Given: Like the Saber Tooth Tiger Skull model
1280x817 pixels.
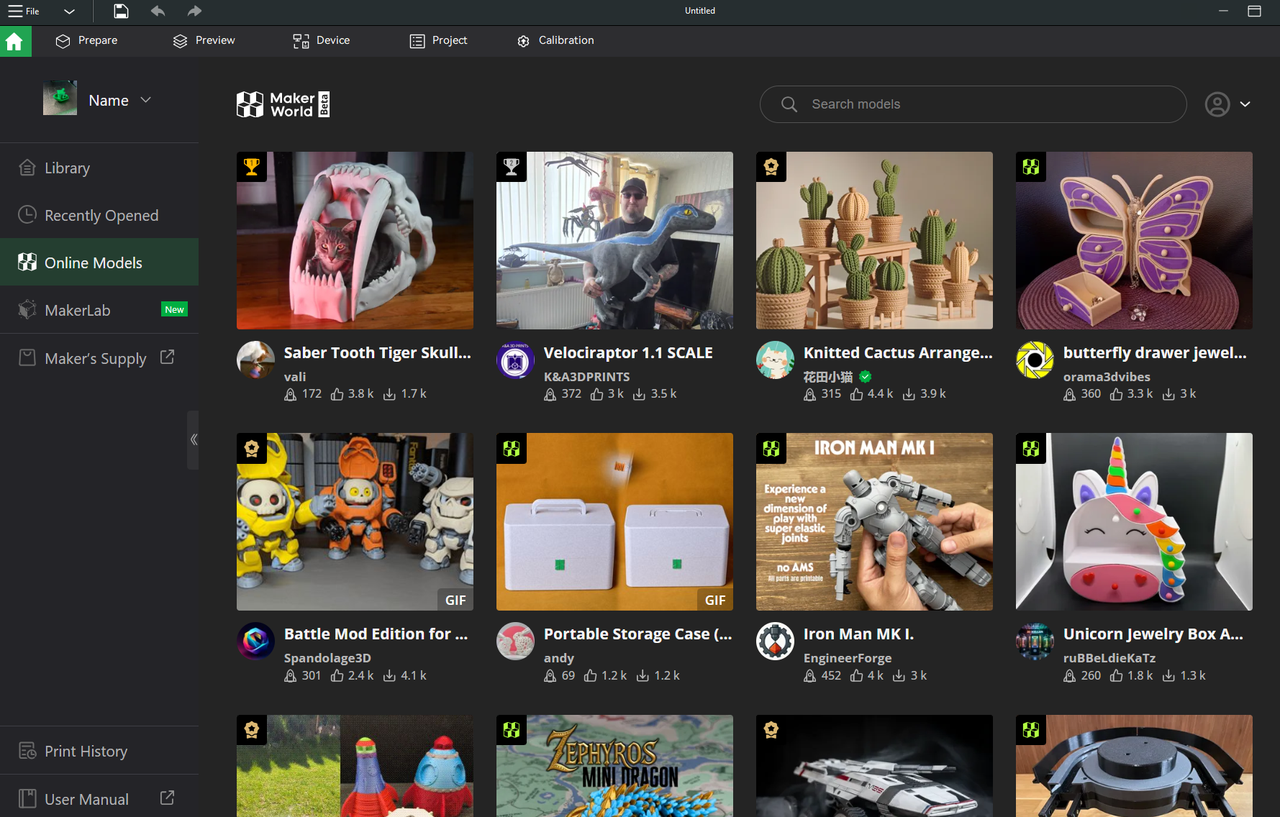Looking at the screenshot, I should click(x=338, y=394).
